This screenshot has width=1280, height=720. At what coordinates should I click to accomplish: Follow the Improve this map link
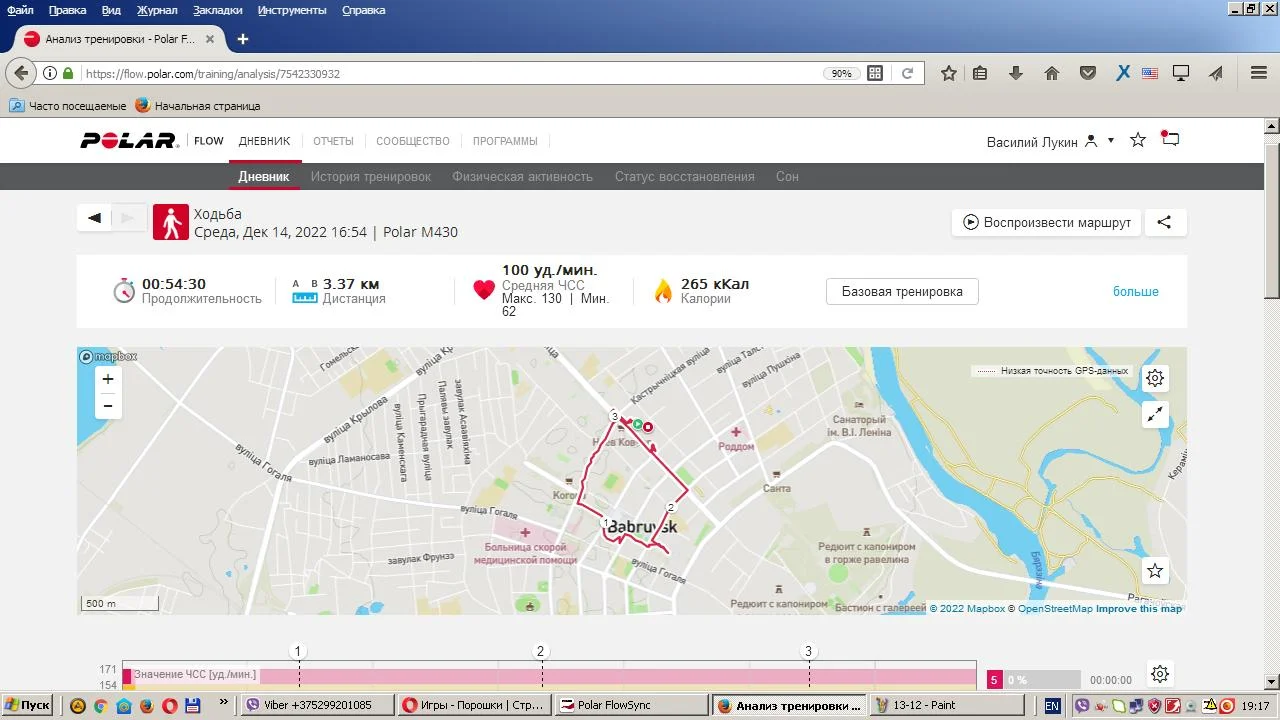(x=1138, y=609)
